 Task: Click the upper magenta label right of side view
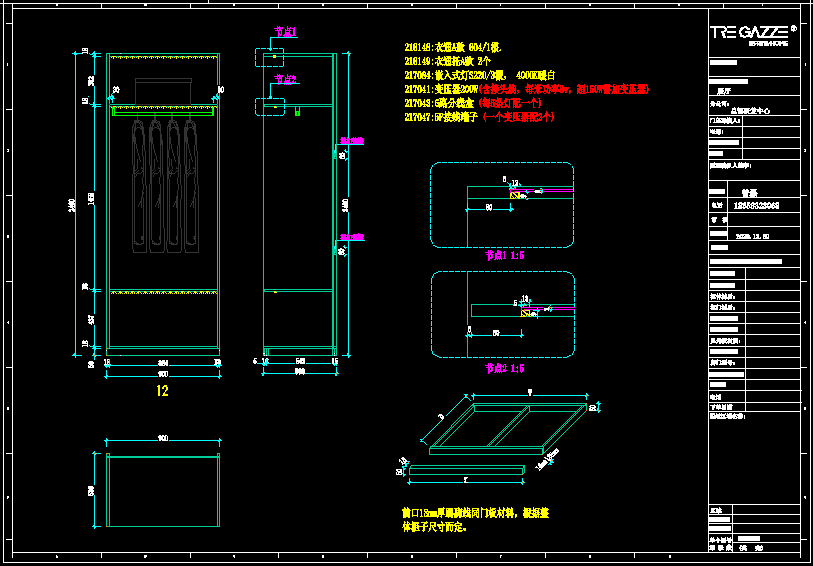pyautogui.click(x=352, y=140)
